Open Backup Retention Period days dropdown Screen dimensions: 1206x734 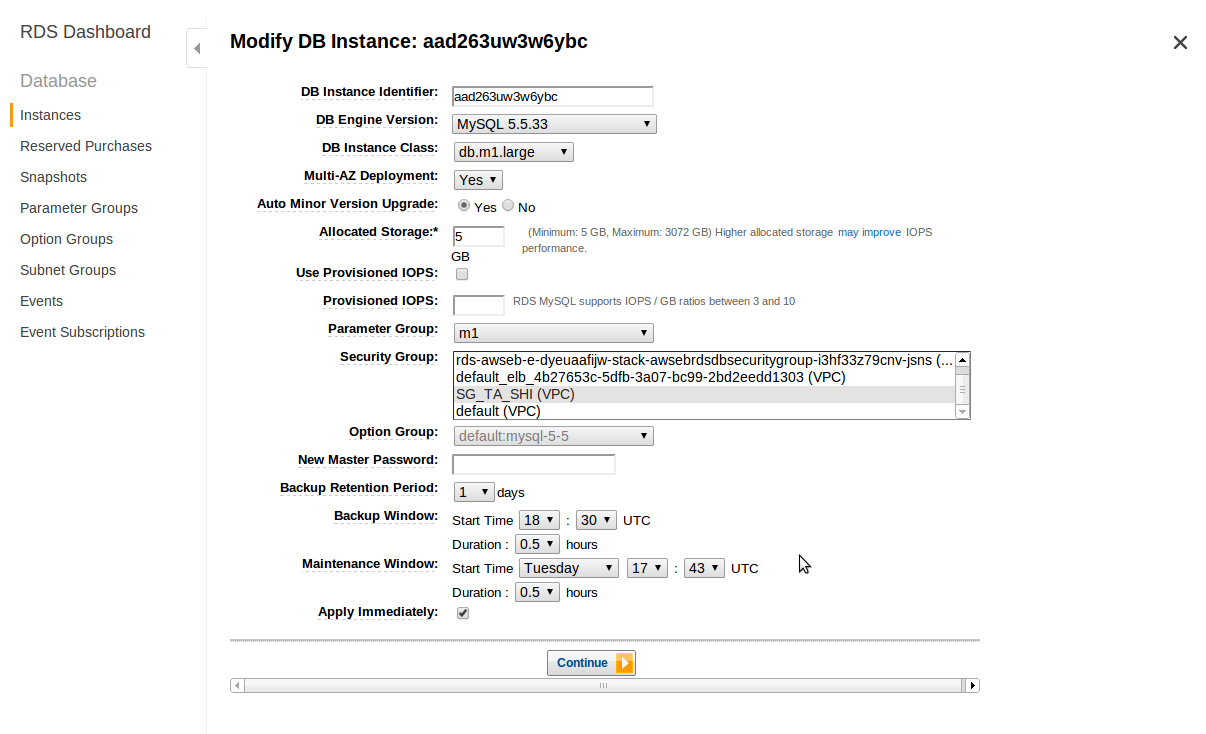coord(474,492)
